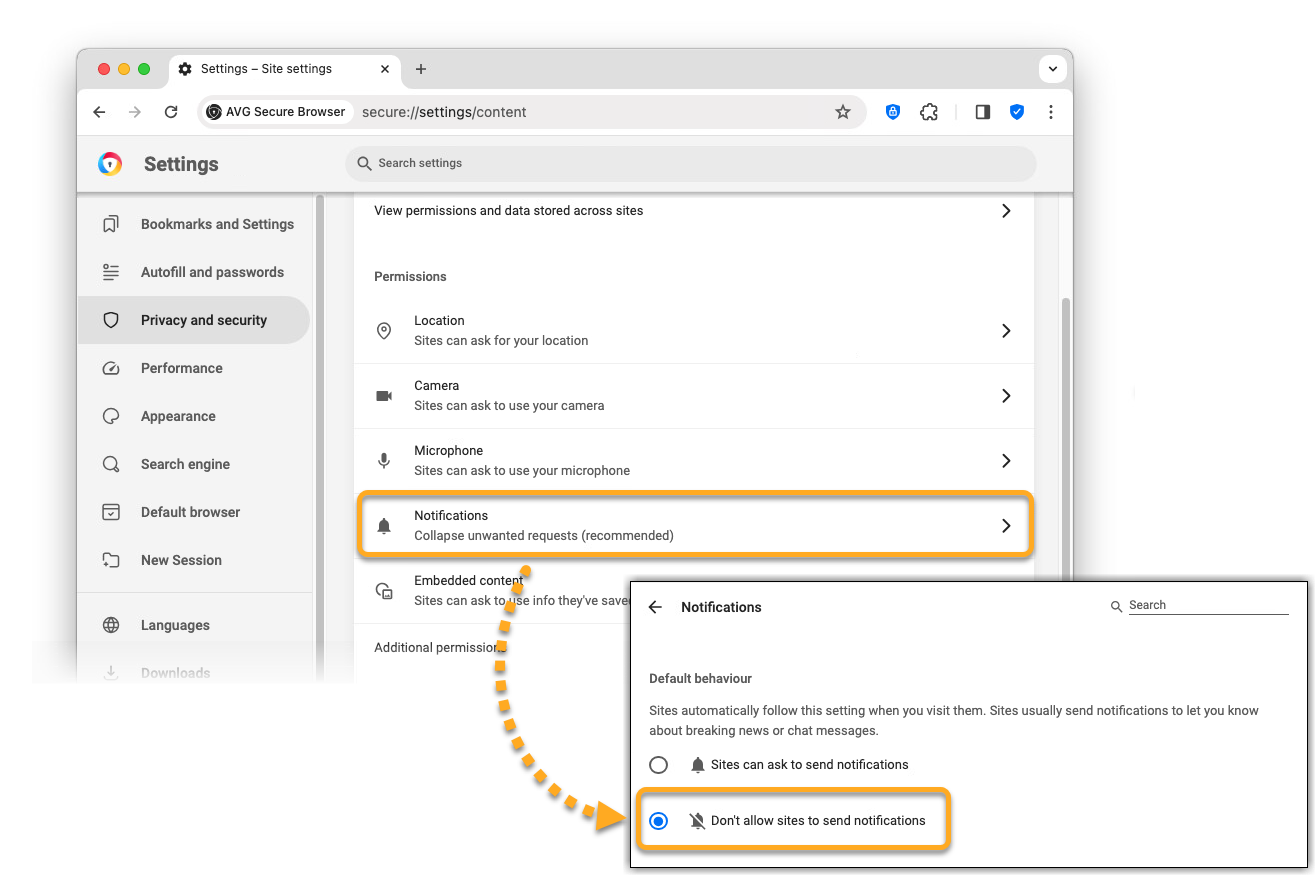Image resolution: width=1316 pixels, height=876 pixels.
Task: Select Sites can ask to send notifications
Action: (x=658, y=765)
